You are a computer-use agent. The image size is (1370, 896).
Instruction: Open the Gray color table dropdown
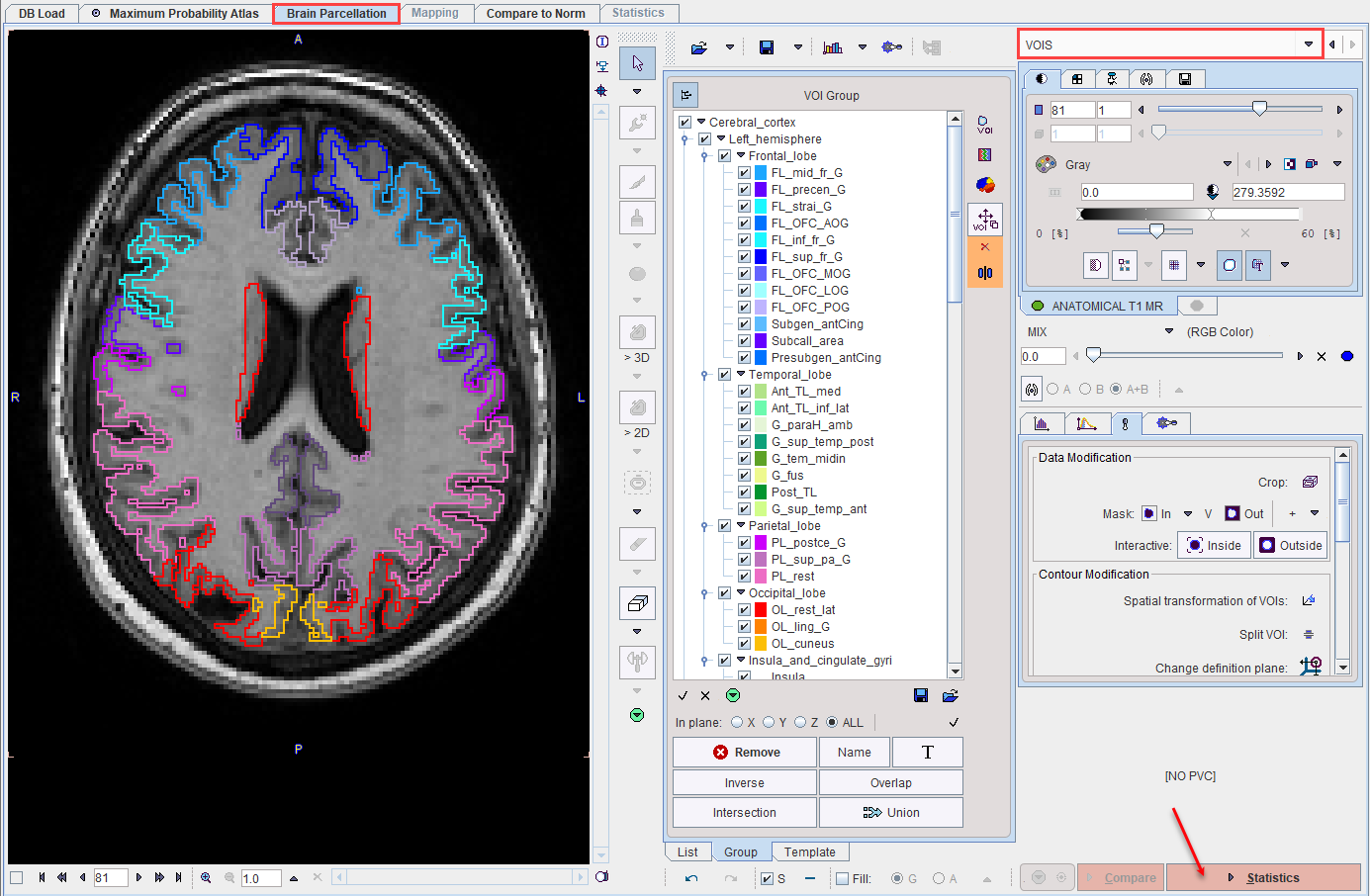pyautogui.click(x=1228, y=164)
